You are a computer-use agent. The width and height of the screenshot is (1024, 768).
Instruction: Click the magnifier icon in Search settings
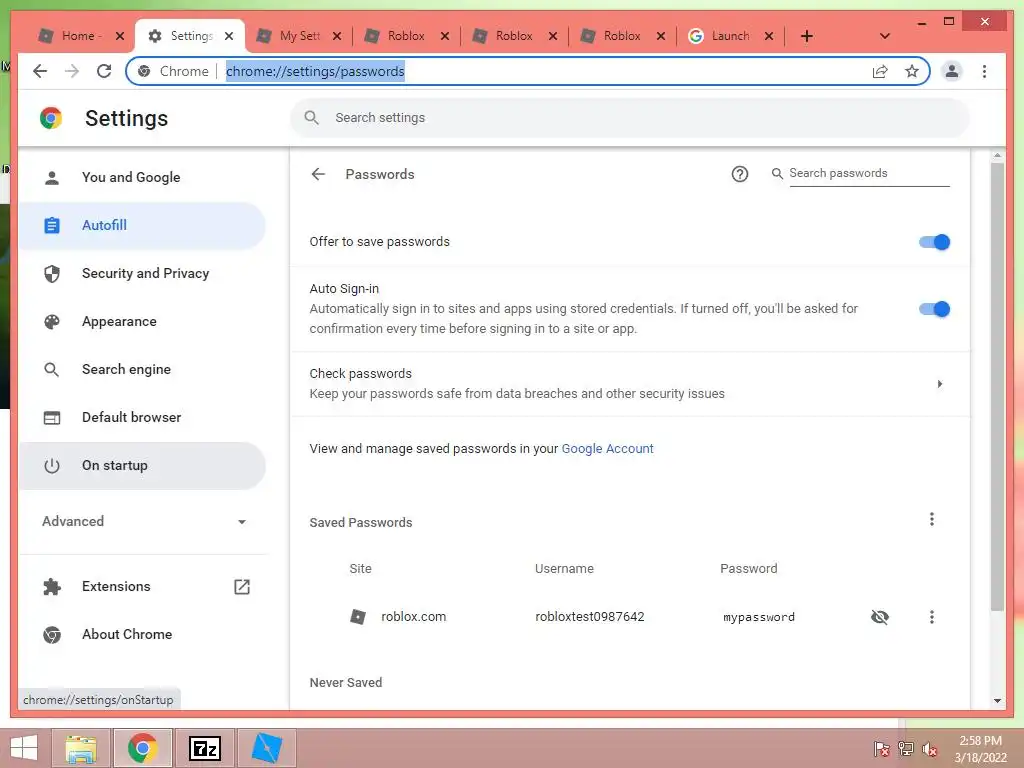point(312,118)
